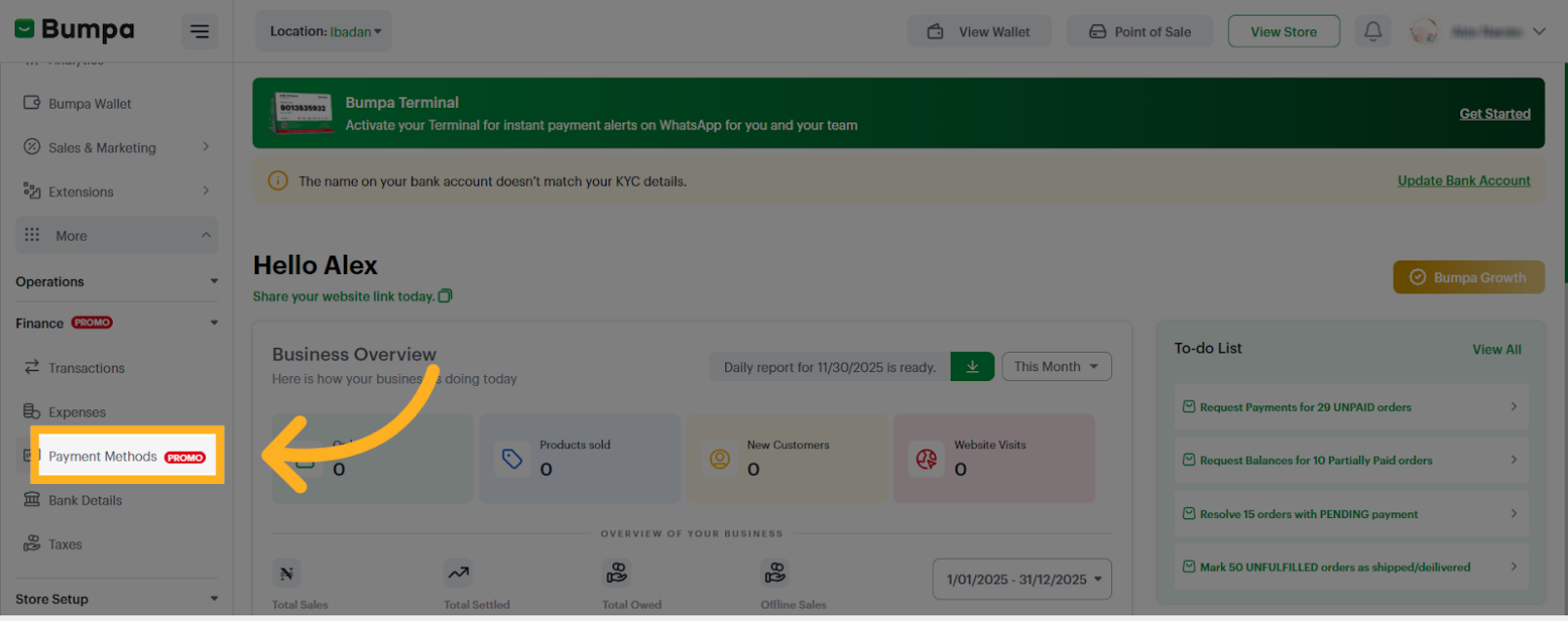Collapse the Finance section arrow

coord(214,323)
